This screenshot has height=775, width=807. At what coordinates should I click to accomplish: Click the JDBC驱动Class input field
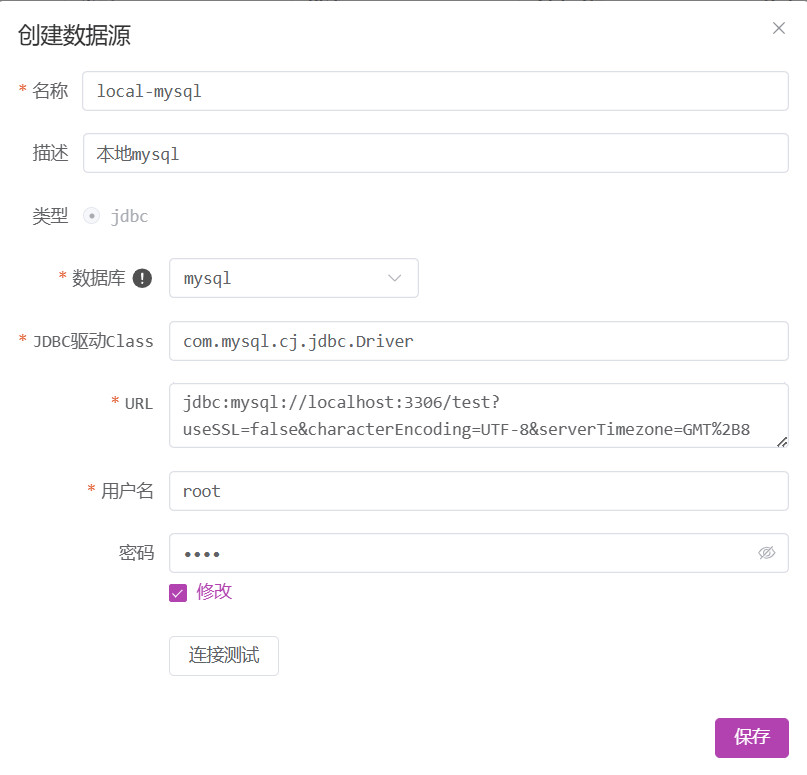tap(478, 341)
